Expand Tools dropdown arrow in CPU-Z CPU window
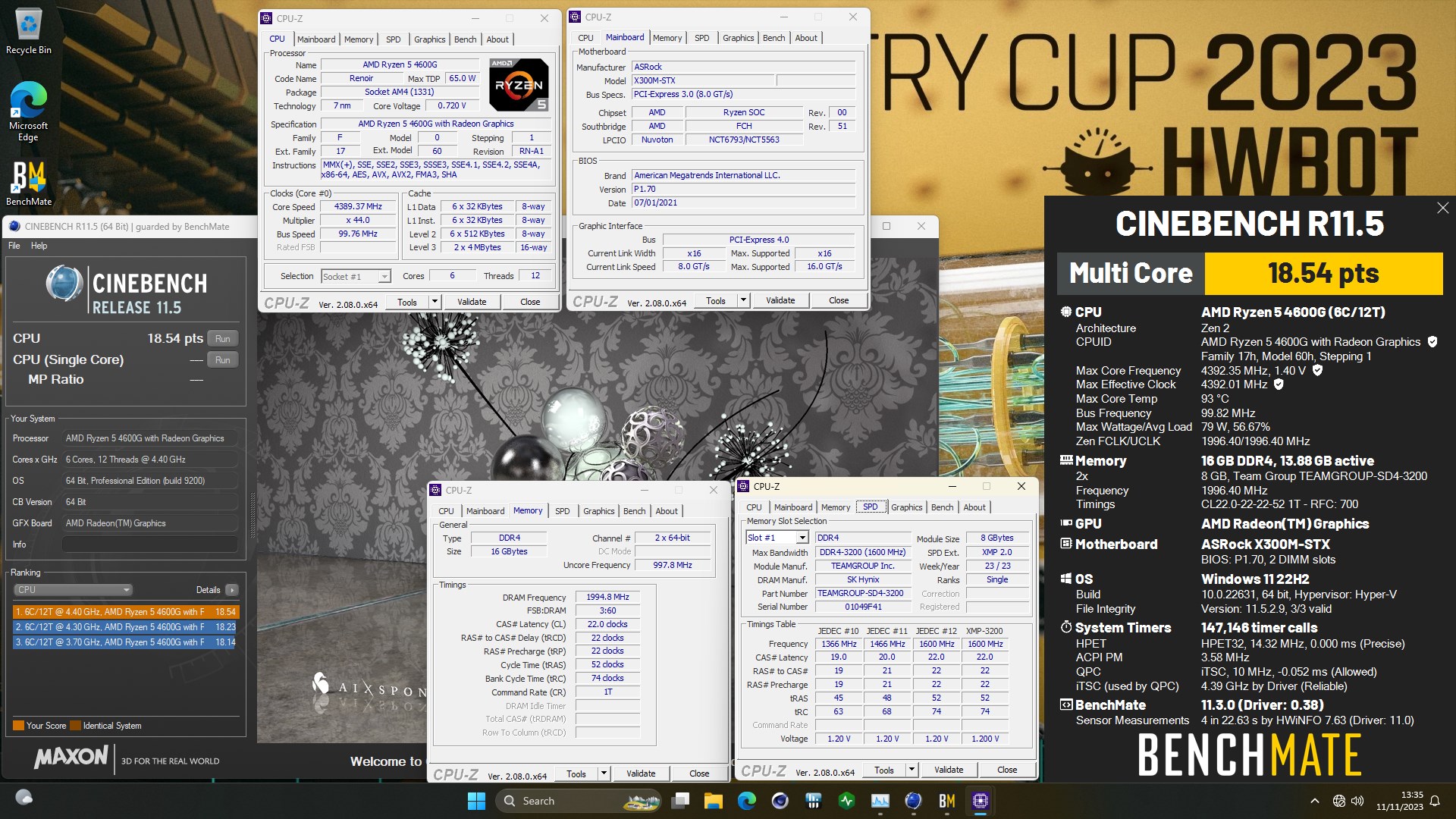The height and width of the screenshot is (819, 1456). [x=435, y=302]
